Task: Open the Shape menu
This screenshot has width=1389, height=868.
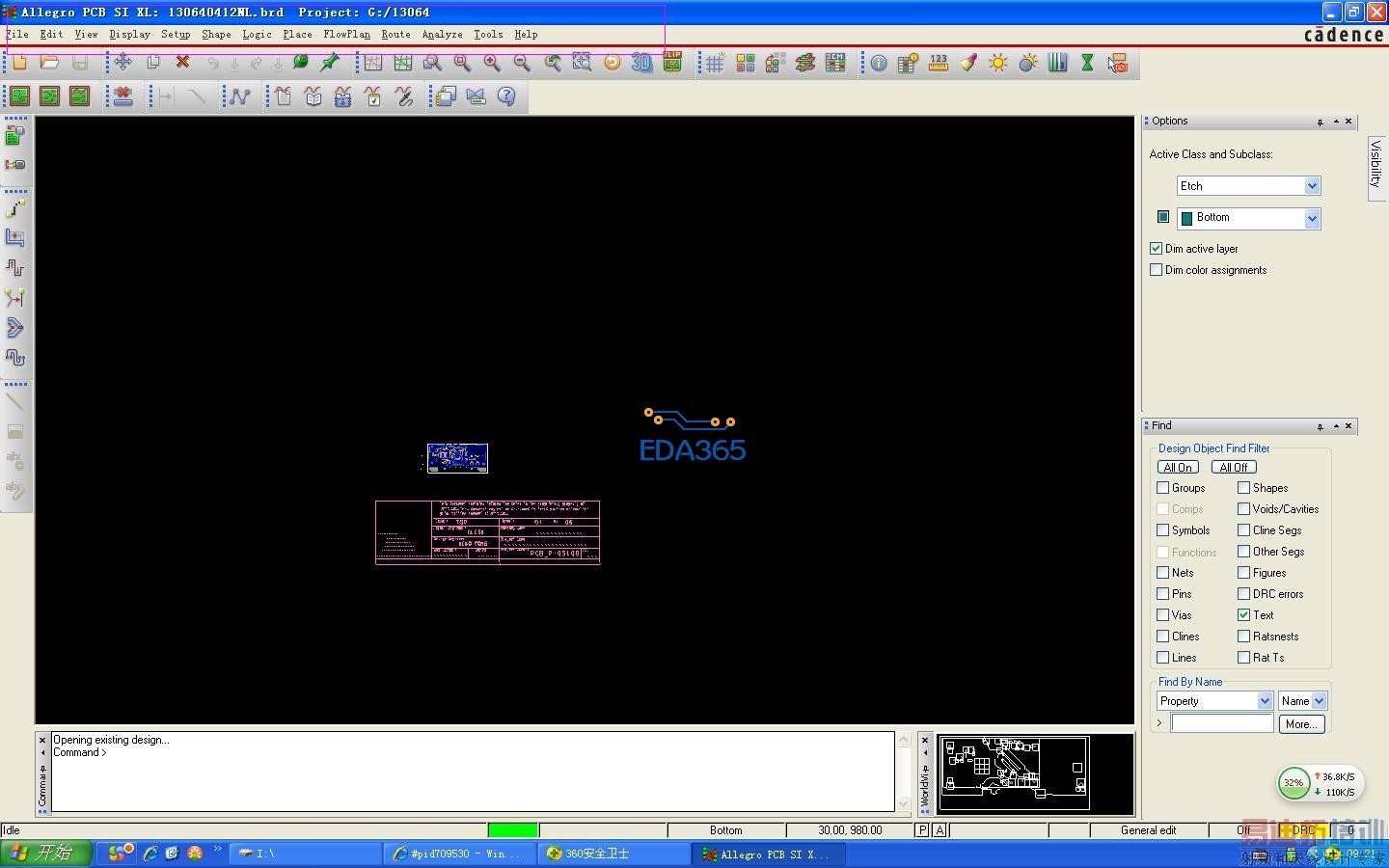Action: (x=216, y=34)
